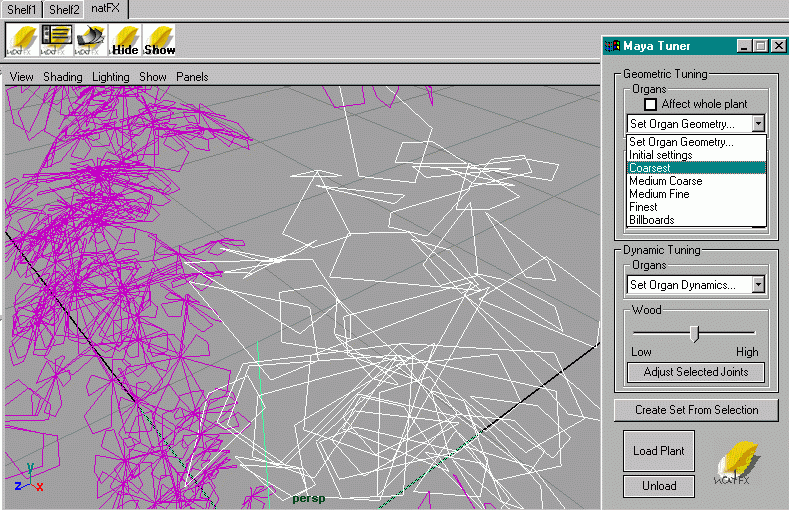Click the natFX Show shelf icon
This screenshot has width=789, height=510.
[x=159, y=39]
